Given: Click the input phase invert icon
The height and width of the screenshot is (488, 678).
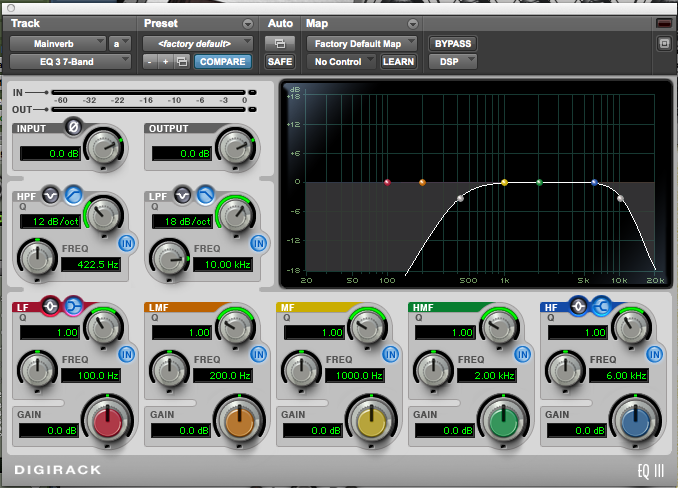Looking at the screenshot, I should pyautogui.click(x=72, y=126).
